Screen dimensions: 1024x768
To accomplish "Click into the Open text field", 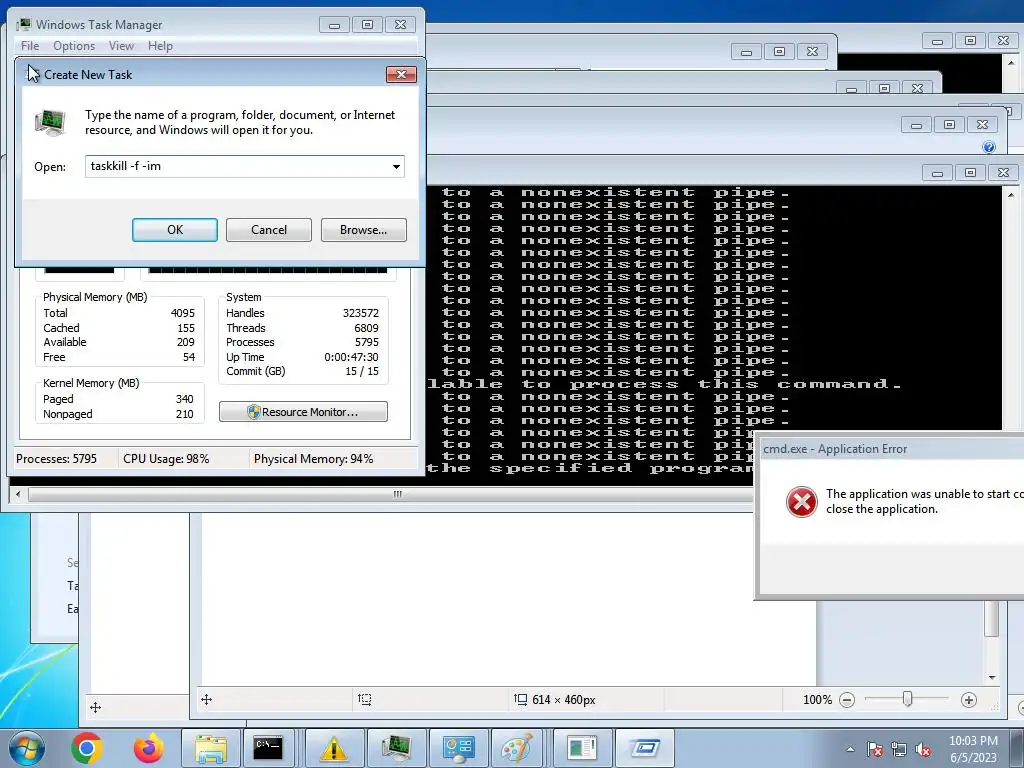I will (238, 166).
